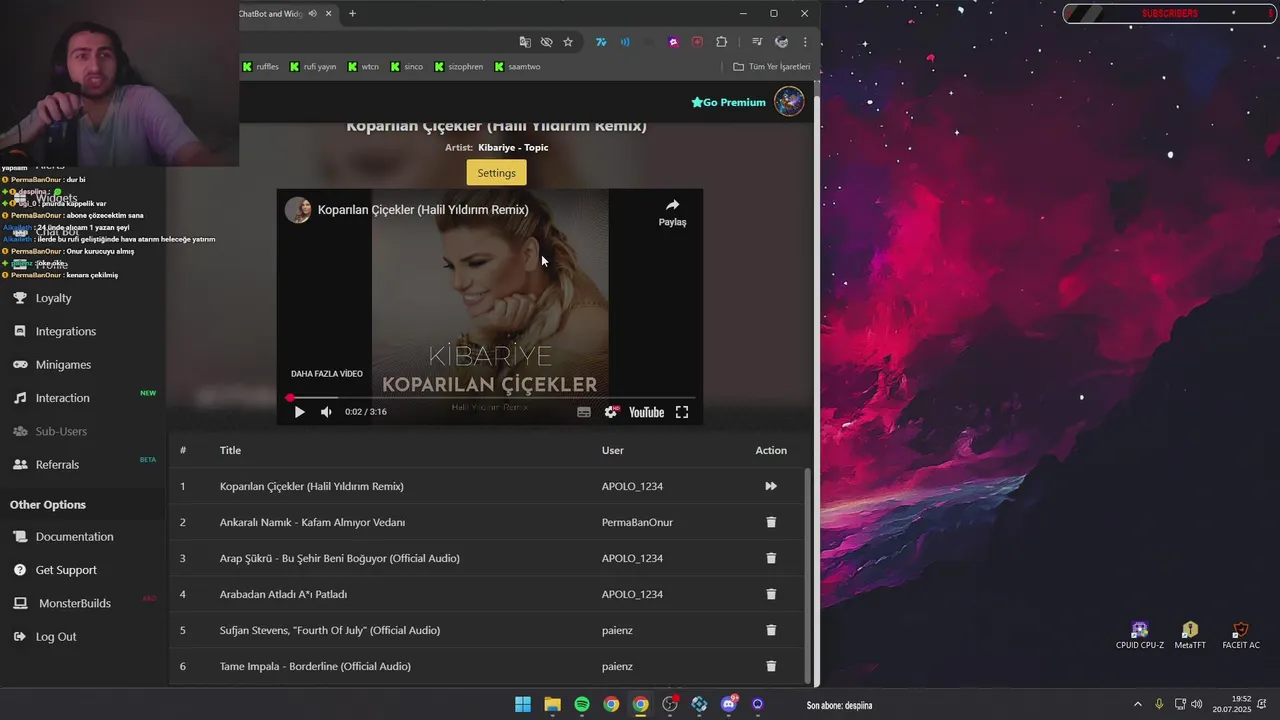The height and width of the screenshot is (720, 1280).
Task: Click the taskbar volume icon
Action: coord(1196,704)
